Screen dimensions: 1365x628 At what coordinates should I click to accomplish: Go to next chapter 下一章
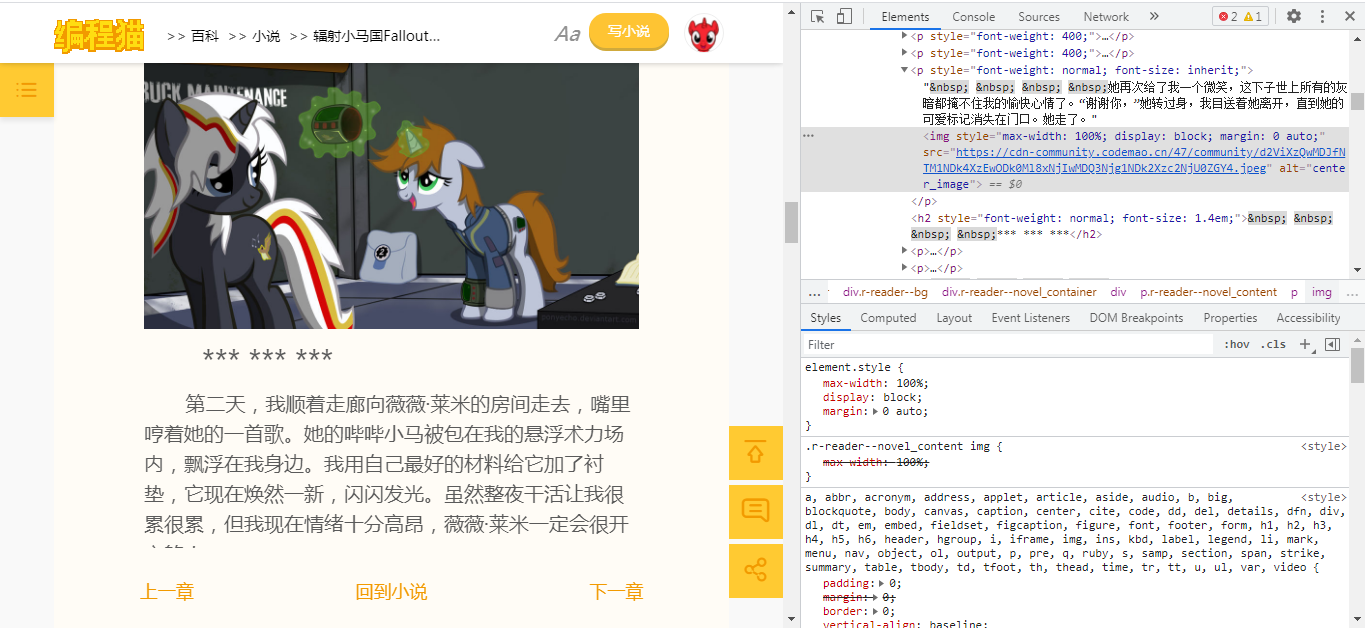617,592
